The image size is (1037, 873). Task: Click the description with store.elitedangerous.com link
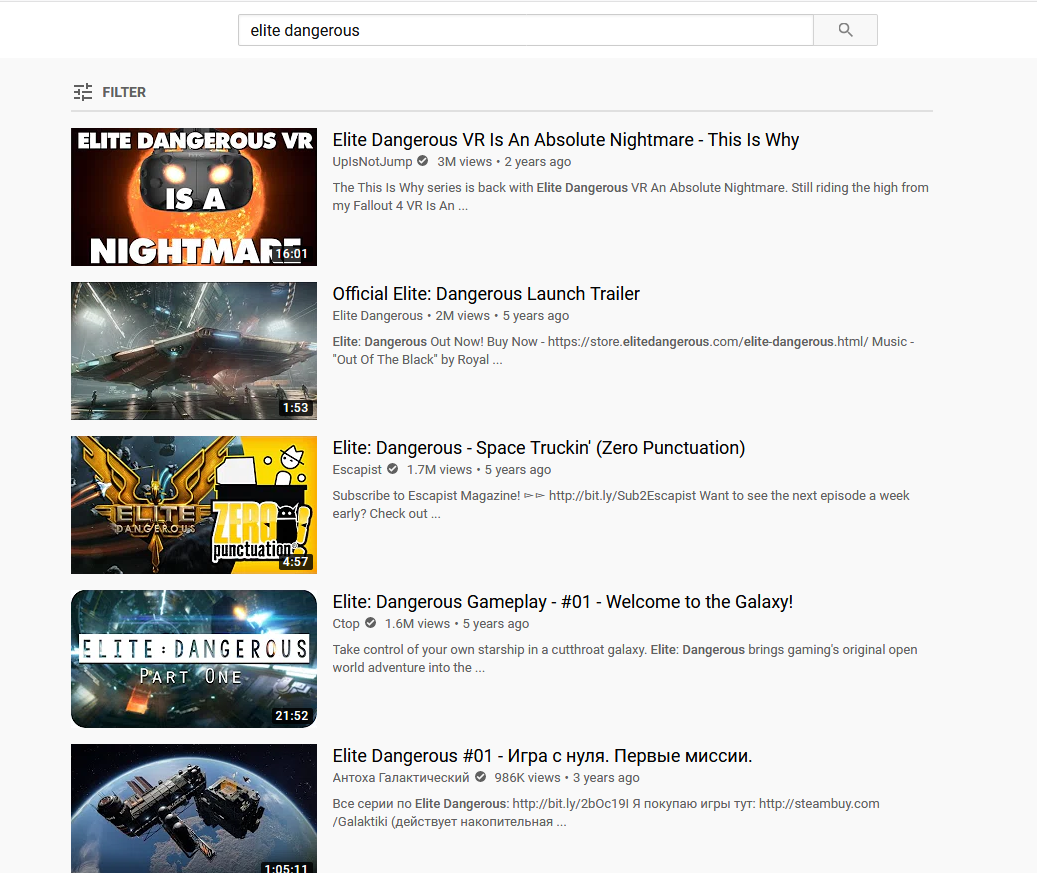point(623,351)
